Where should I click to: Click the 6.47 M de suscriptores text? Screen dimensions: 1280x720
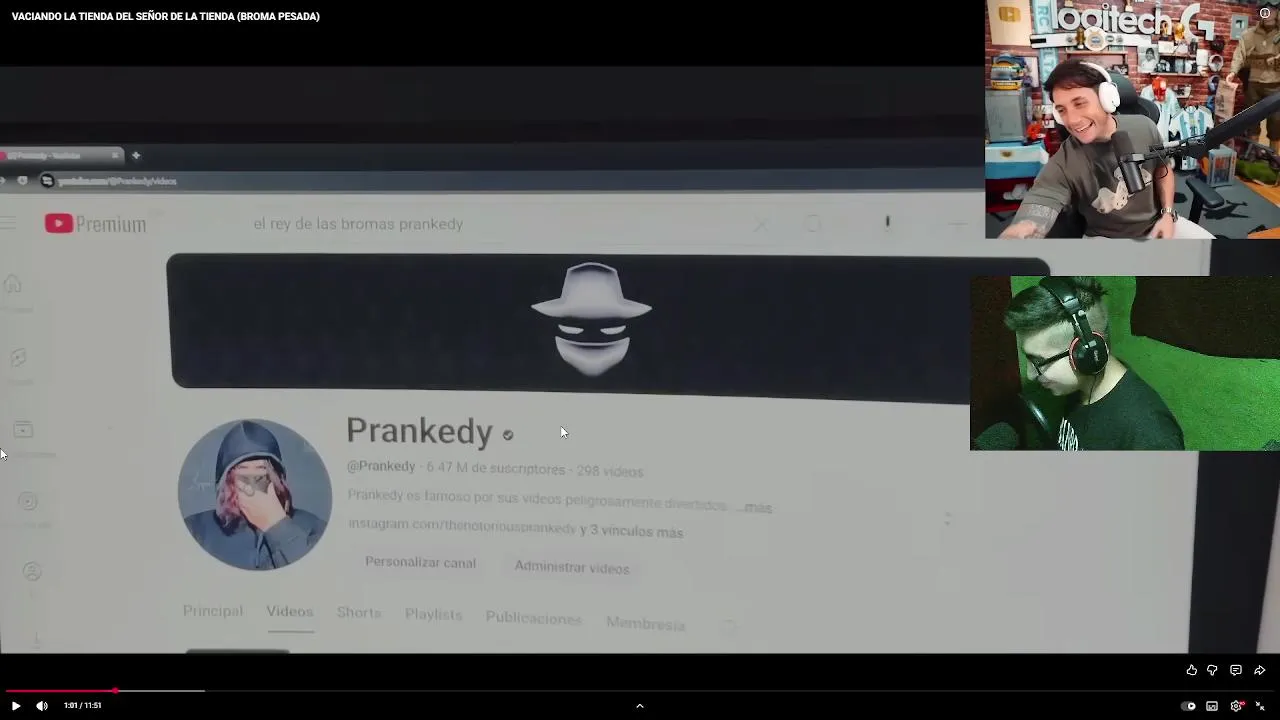click(496, 469)
